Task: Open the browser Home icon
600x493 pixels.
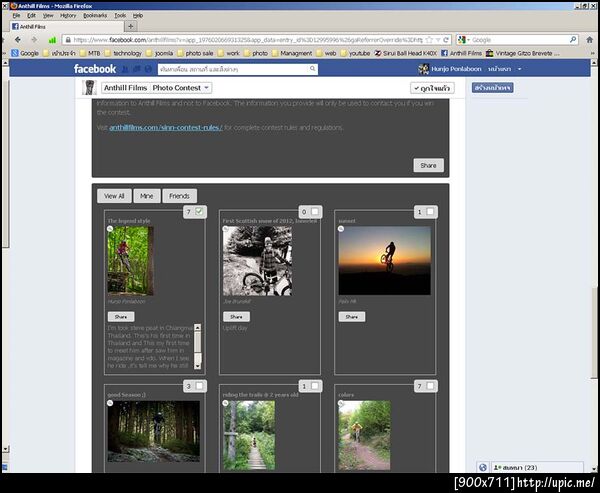Action: (x=590, y=39)
